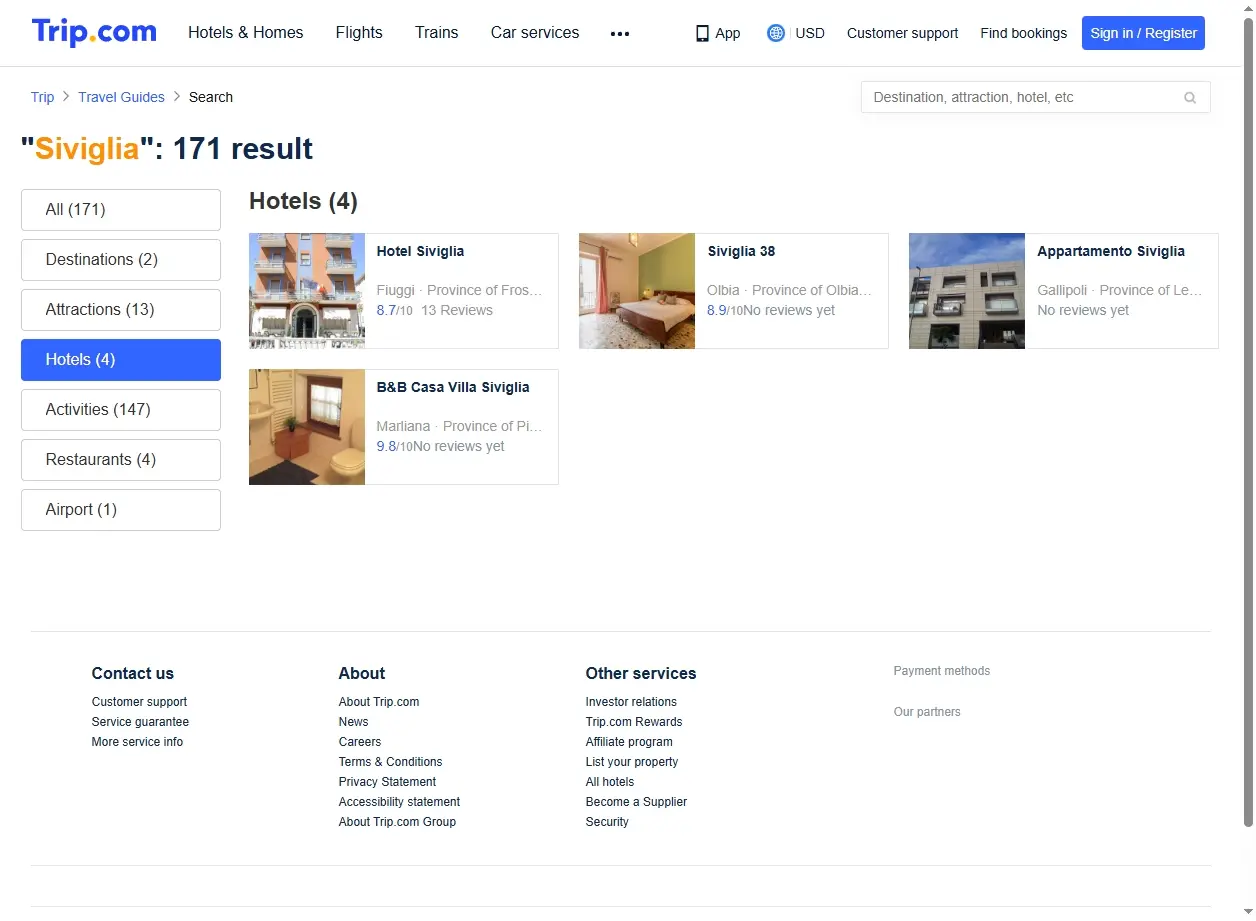Open About Trip.com link
The image size is (1256, 921).
pos(379,702)
